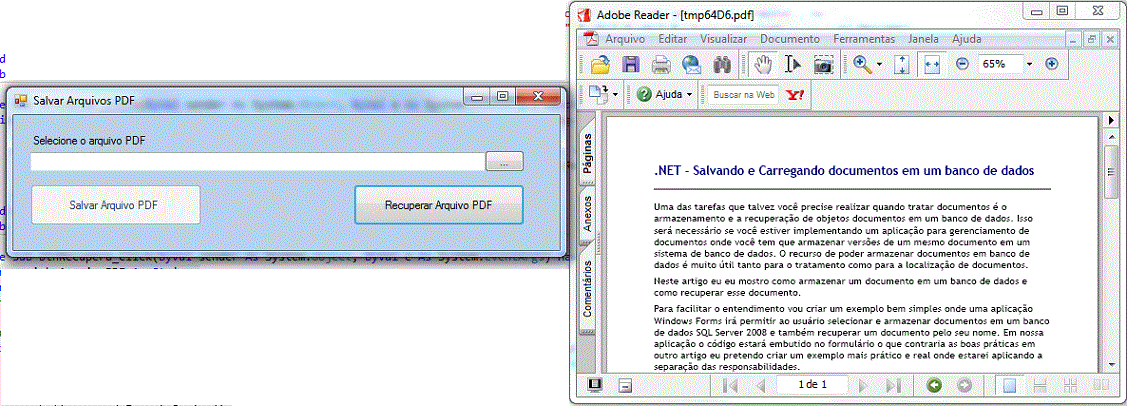
Task: Click the scroll up arrow of document scrollbar
Action: (x=1112, y=137)
